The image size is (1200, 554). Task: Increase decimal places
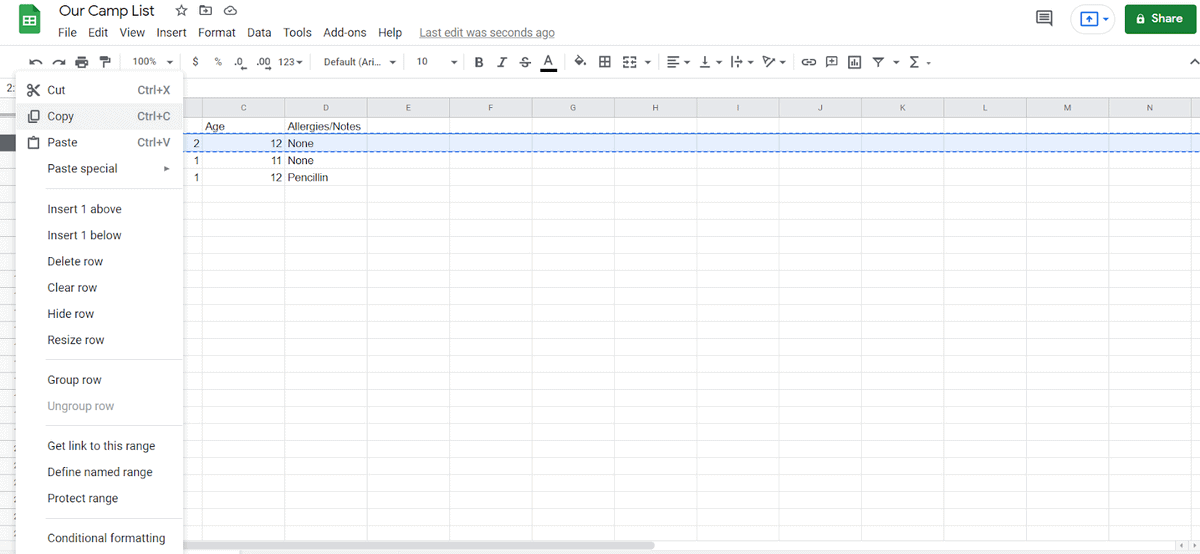click(264, 62)
